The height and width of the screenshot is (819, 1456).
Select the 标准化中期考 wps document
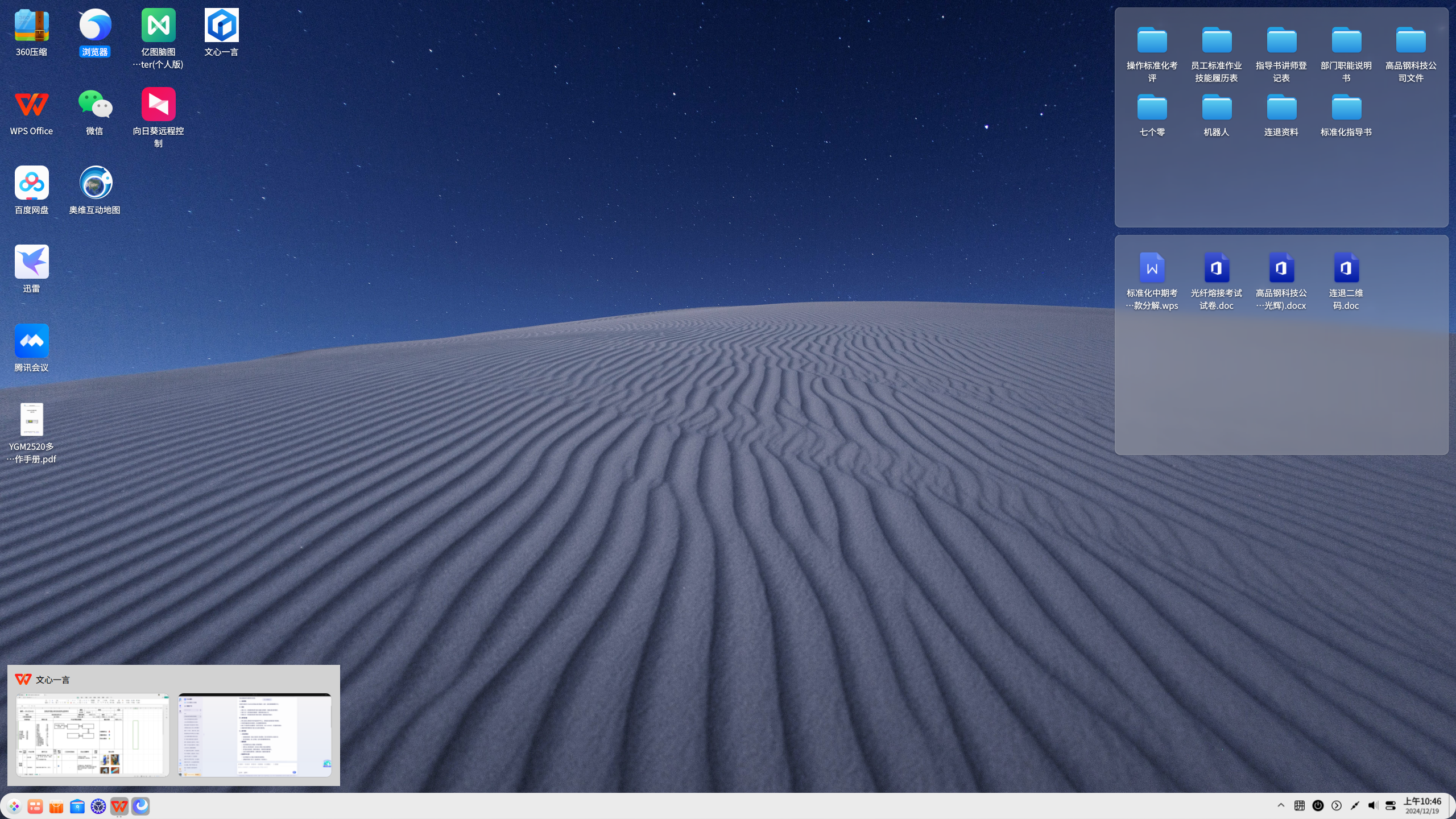tap(1152, 282)
